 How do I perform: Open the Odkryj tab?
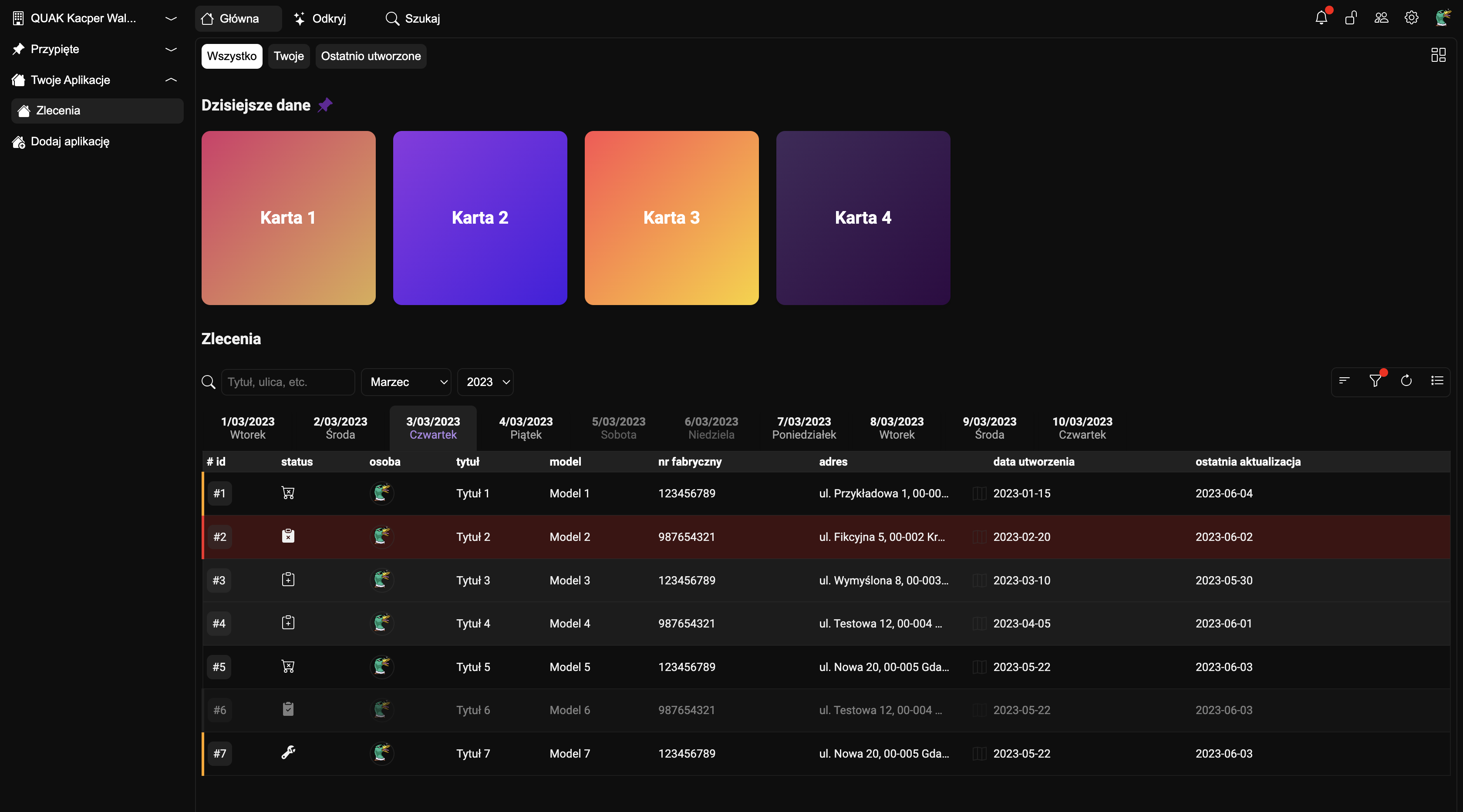[321, 19]
